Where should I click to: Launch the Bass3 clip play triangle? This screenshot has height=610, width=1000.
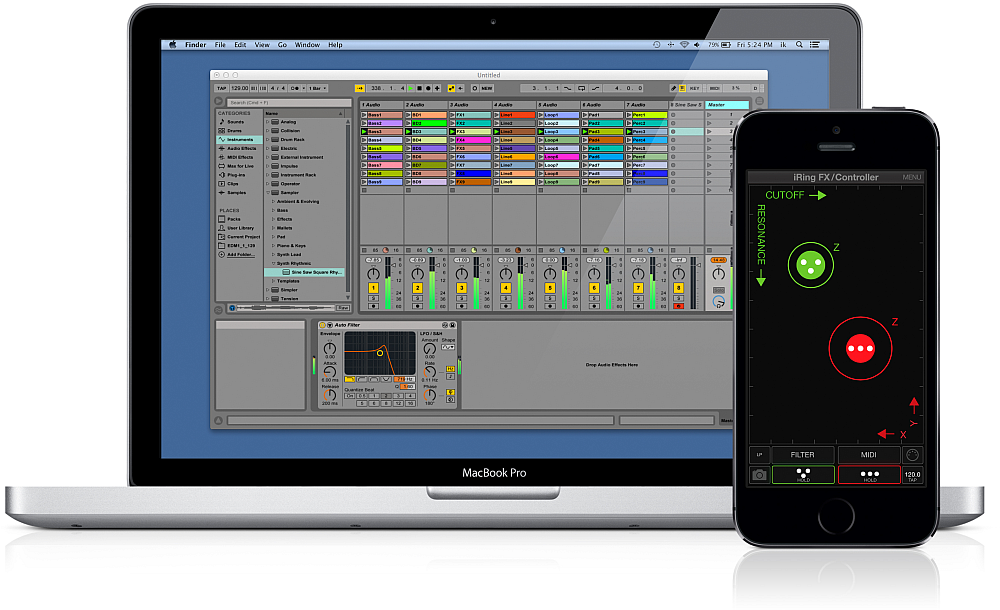click(x=365, y=132)
